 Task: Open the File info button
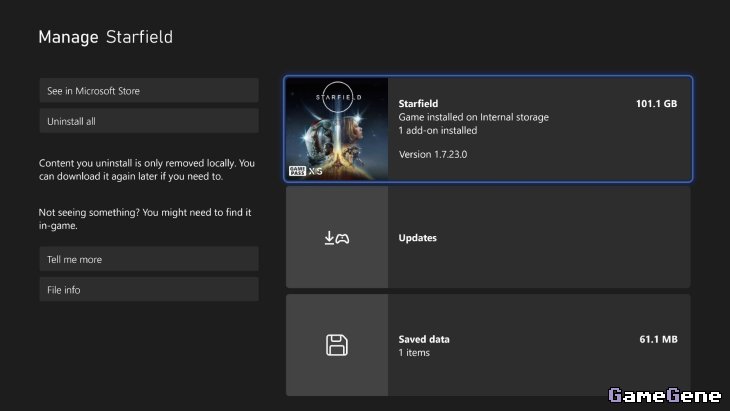point(149,290)
